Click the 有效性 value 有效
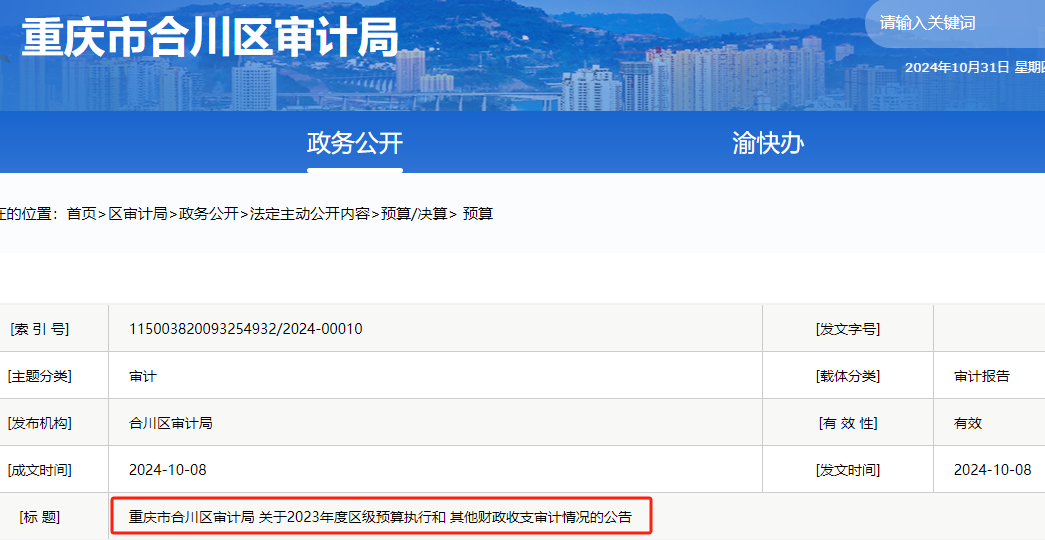The image size is (1045, 540). 968,423
